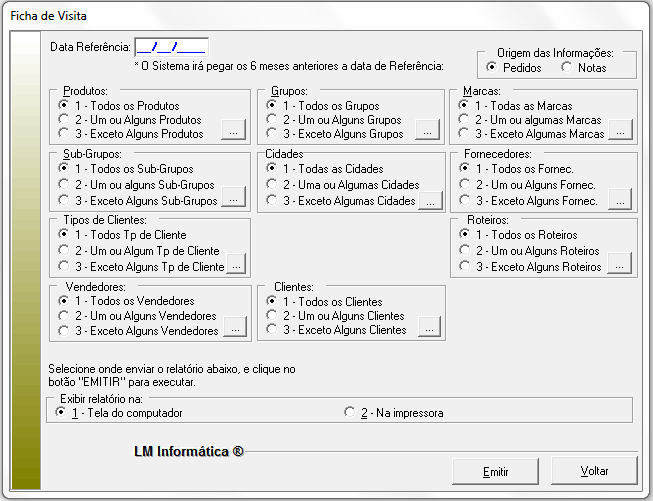Click the Data Referência date field
This screenshot has width=653, height=501.
click(170, 46)
